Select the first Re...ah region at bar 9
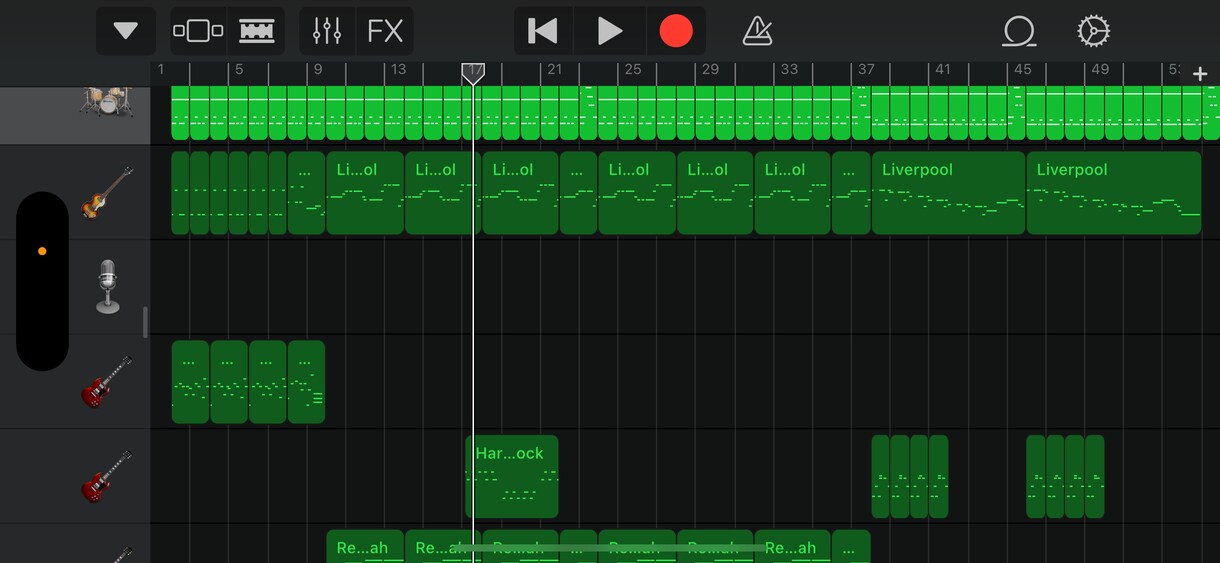This screenshot has width=1220, height=563. tap(365, 546)
